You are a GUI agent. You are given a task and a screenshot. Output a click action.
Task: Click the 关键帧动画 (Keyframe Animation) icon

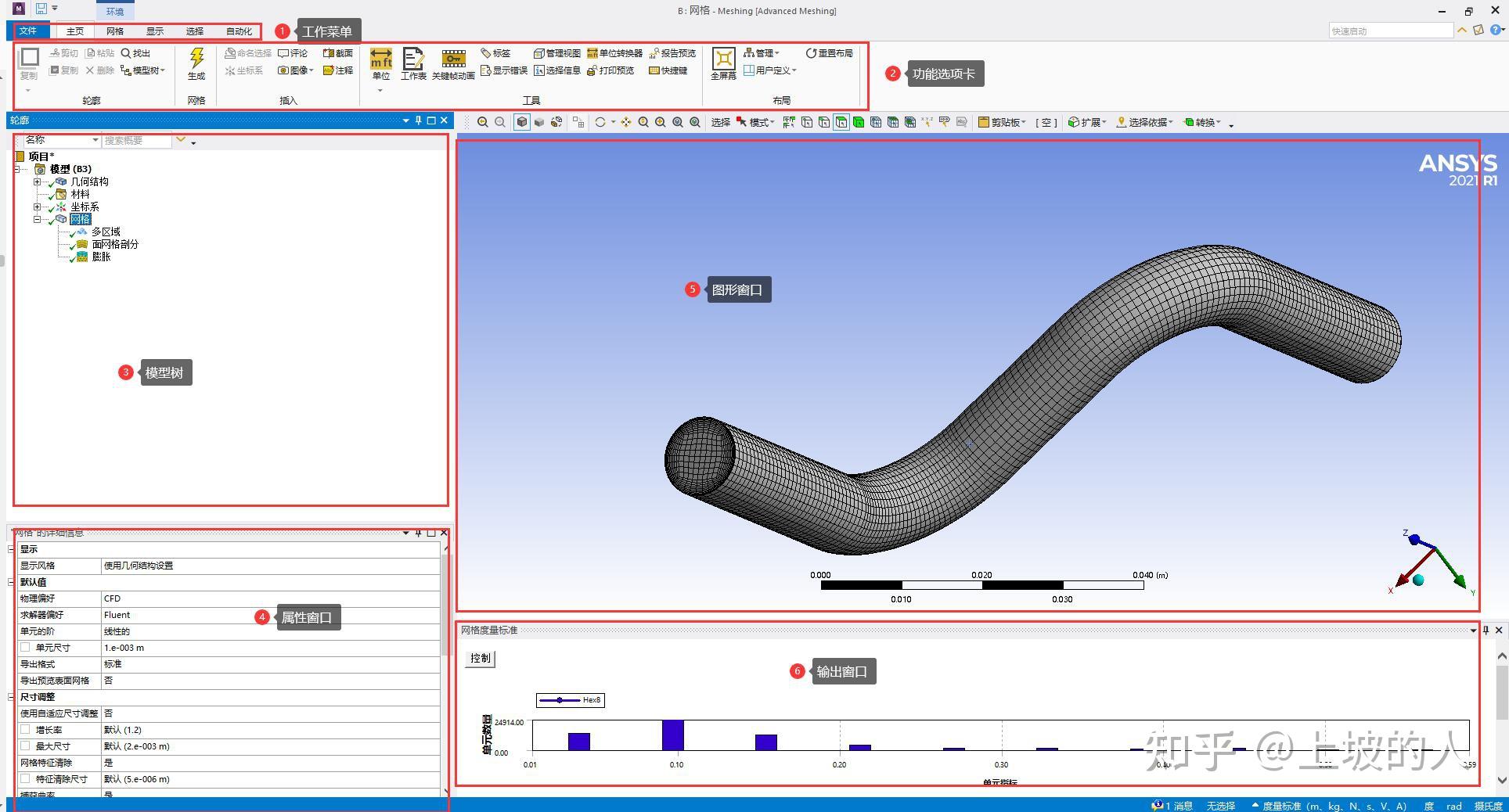(x=453, y=60)
